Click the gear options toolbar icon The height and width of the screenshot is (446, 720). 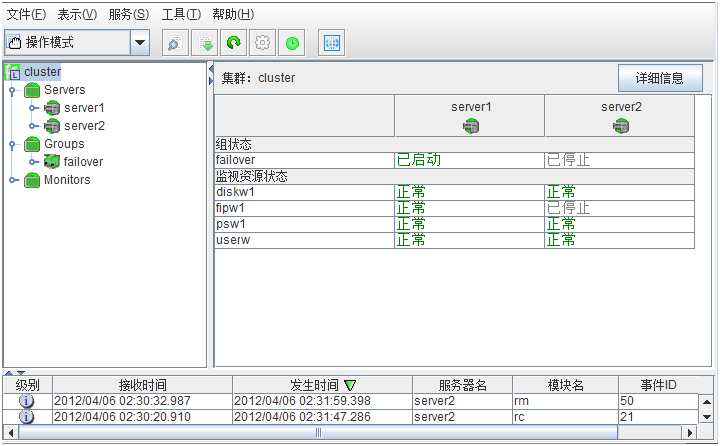click(x=263, y=43)
